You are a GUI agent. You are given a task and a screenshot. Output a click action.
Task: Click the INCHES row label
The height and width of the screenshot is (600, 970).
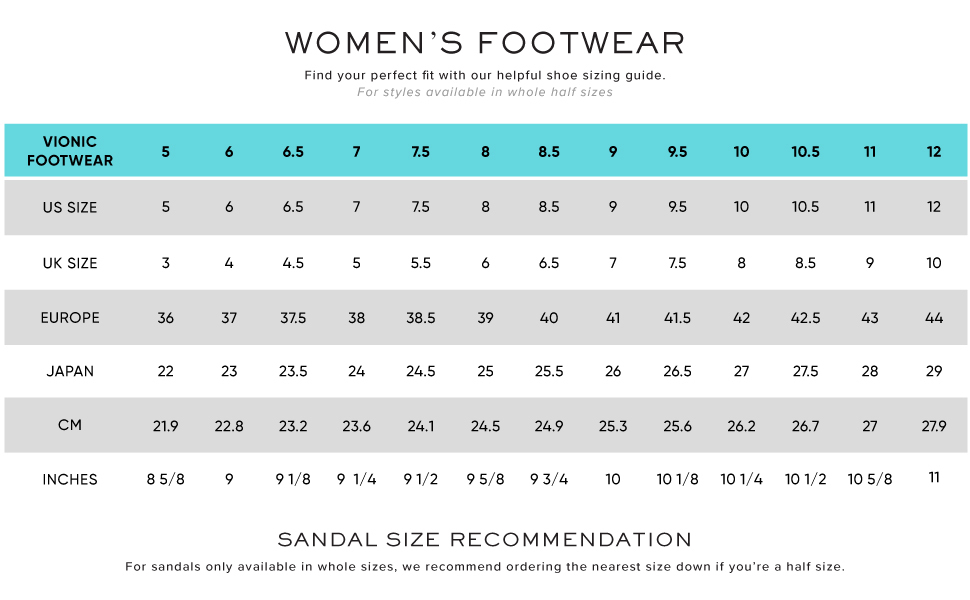click(x=70, y=480)
